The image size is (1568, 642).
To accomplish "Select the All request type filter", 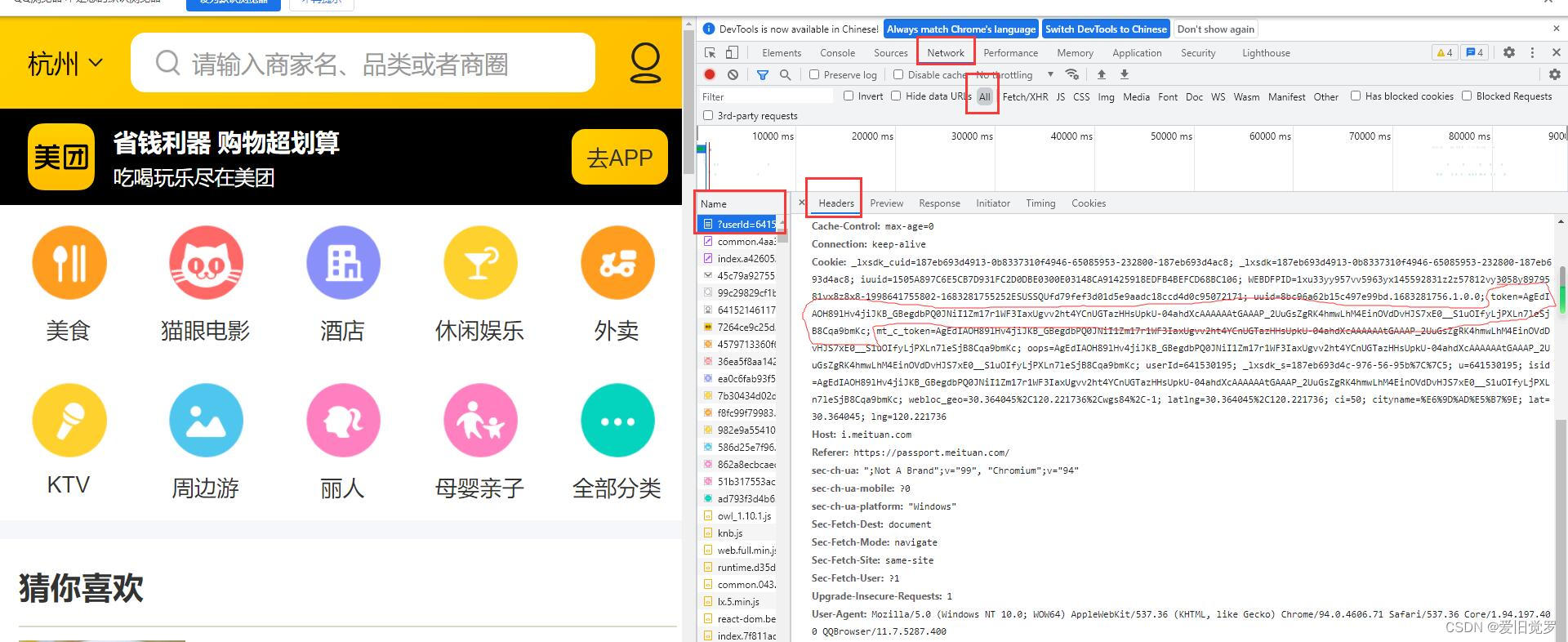I will coord(985,96).
